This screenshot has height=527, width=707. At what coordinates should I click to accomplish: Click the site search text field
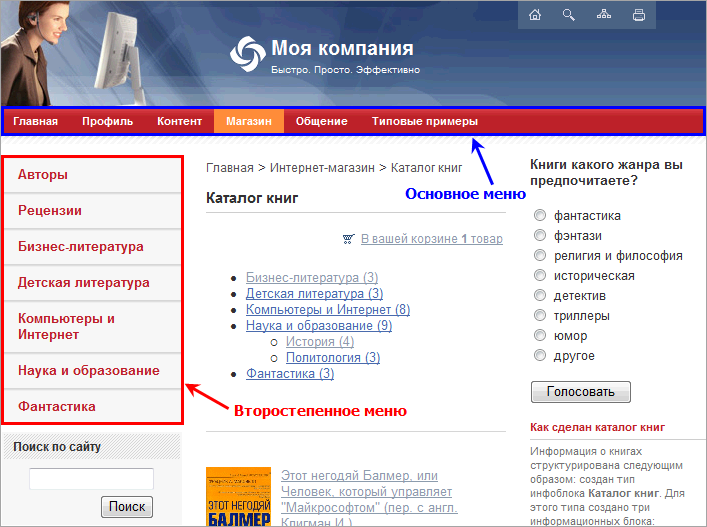(91, 479)
